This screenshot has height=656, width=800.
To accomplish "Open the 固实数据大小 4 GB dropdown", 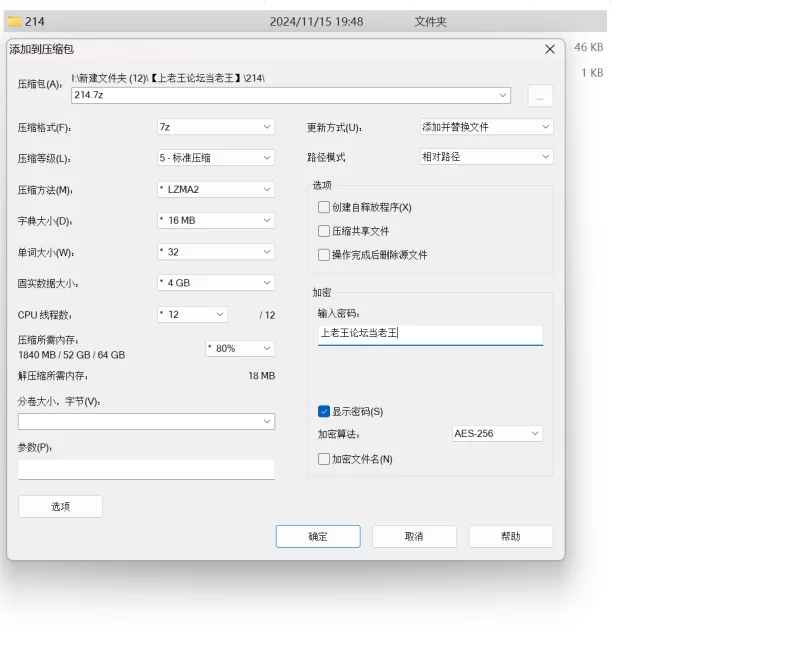I will 216,283.
